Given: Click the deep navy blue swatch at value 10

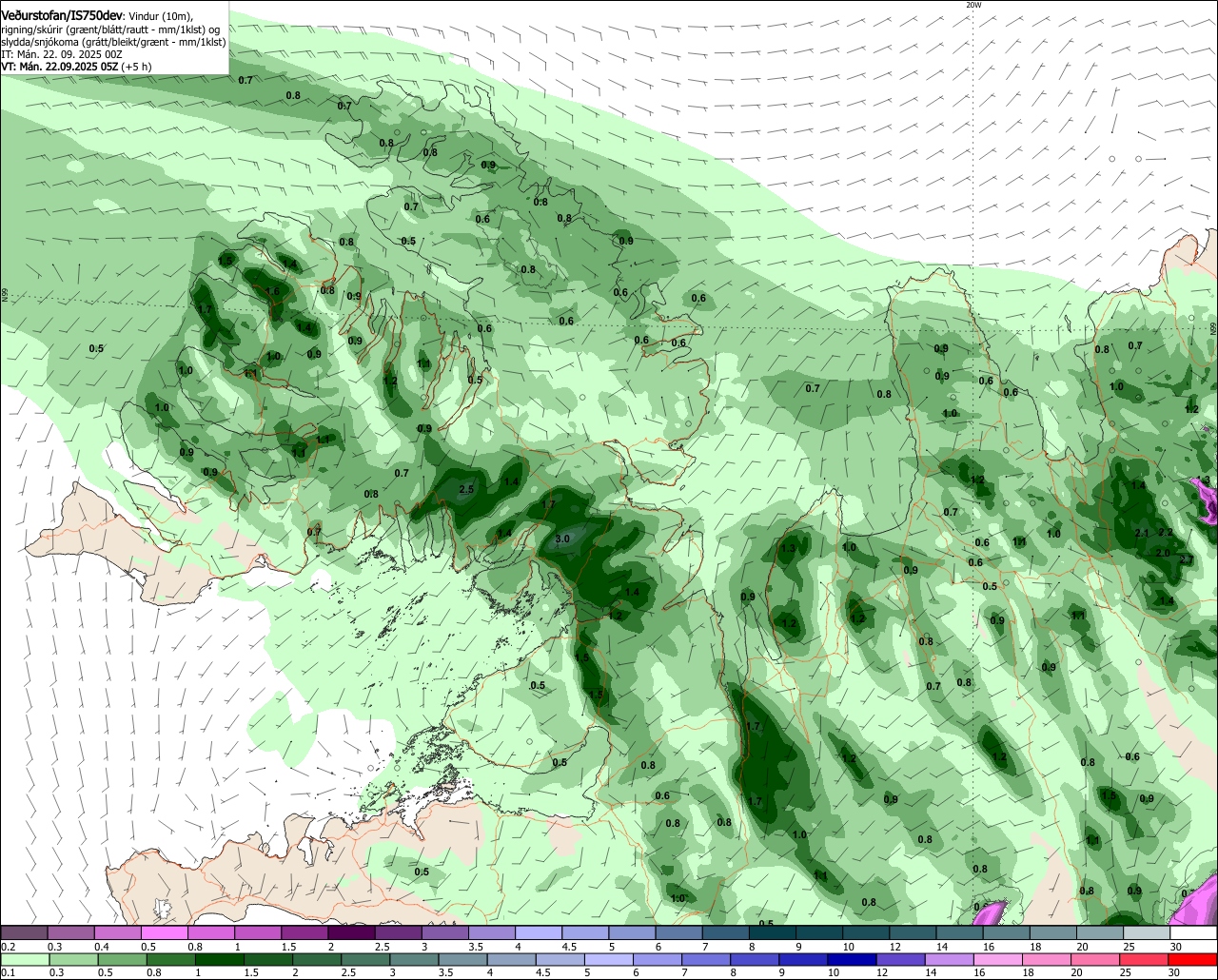Looking at the screenshot, I should click(x=853, y=960).
